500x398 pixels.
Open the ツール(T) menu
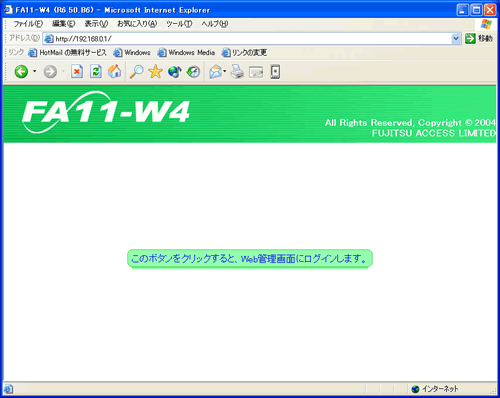(179, 24)
